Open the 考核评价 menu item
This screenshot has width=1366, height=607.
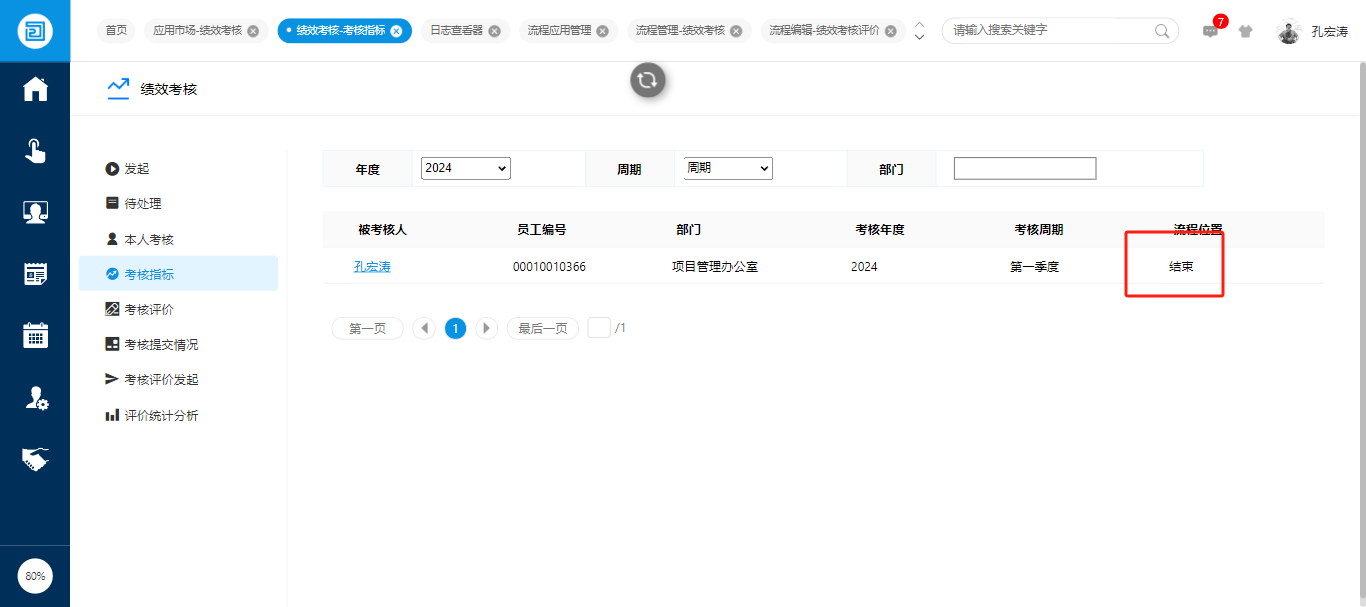click(178, 309)
